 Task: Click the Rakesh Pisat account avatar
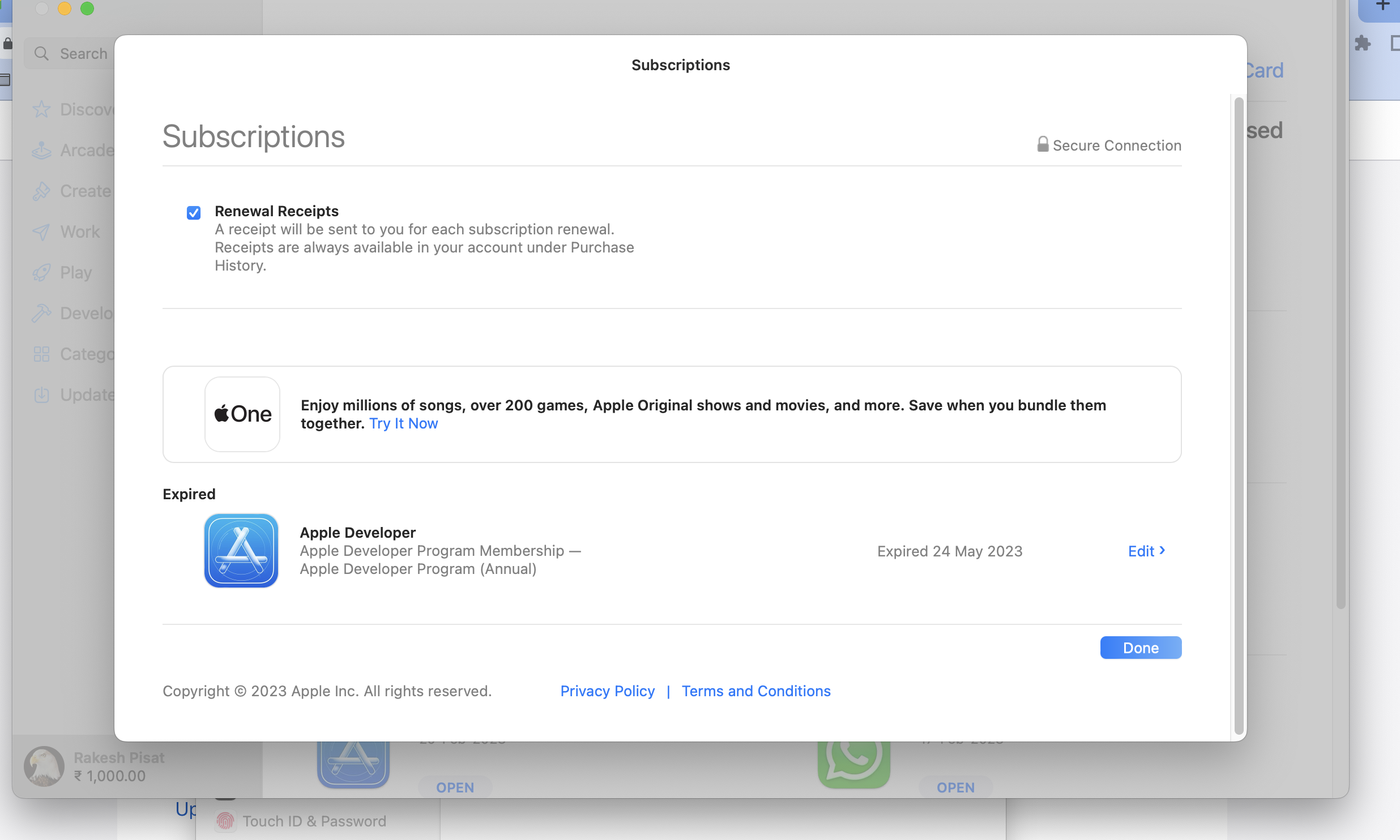tap(44, 766)
